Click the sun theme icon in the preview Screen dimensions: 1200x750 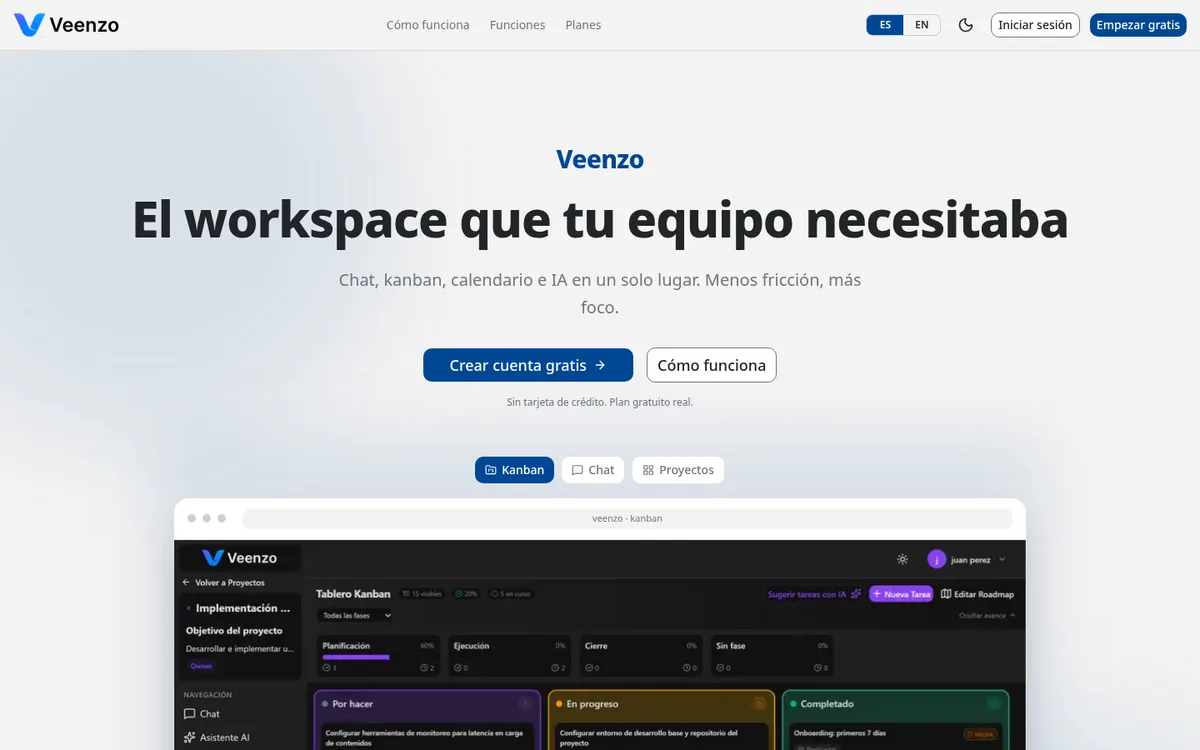(903, 559)
